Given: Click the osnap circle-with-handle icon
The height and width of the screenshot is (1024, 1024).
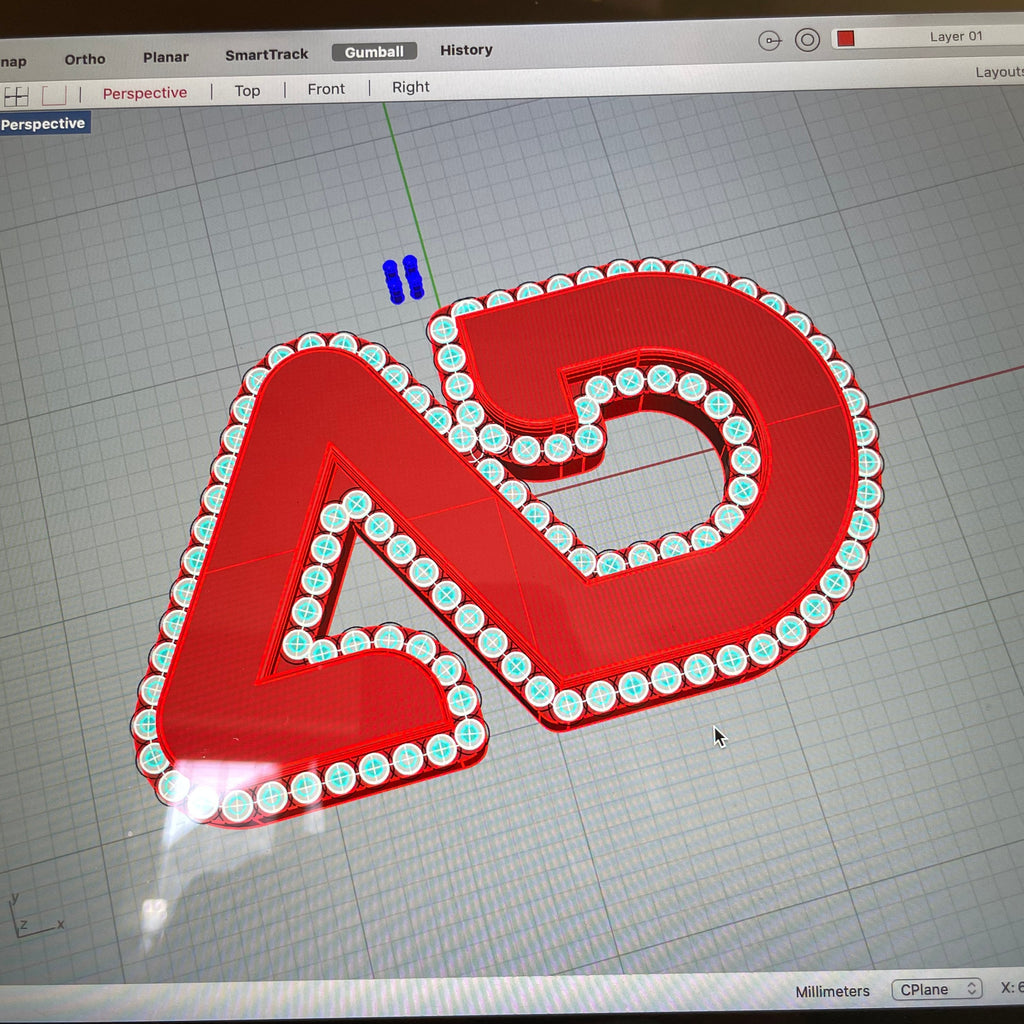Looking at the screenshot, I should pos(770,41).
